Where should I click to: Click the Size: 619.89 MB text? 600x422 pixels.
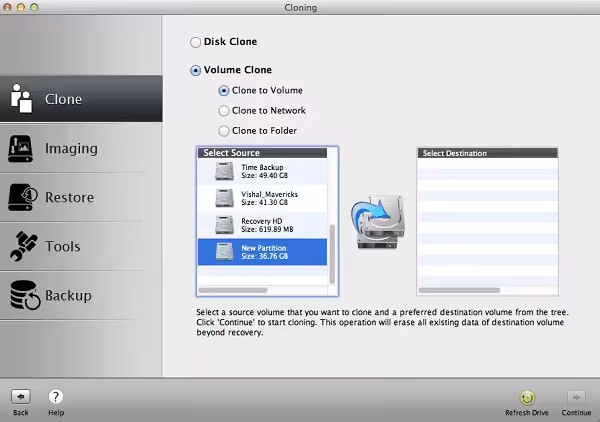tap(267, 230)
